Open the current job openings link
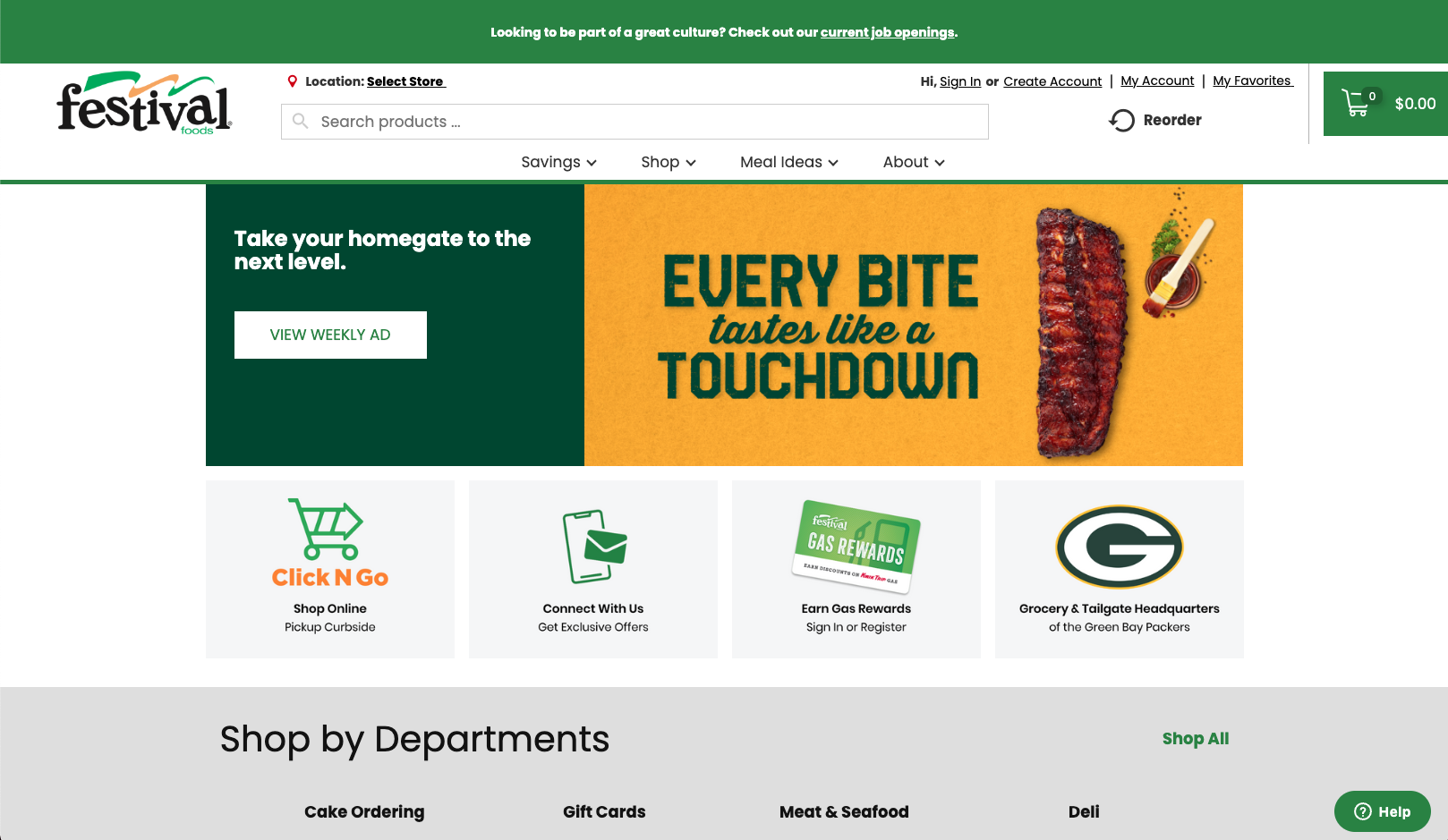This screenshot has height=840, width=1448. [x=888, y=32]
